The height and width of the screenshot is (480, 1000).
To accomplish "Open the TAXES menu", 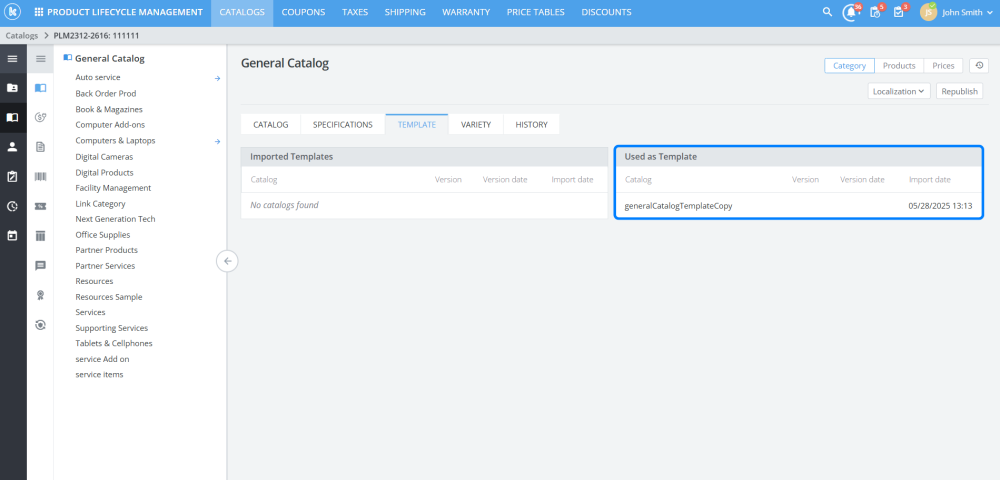I will pos(355,12).
